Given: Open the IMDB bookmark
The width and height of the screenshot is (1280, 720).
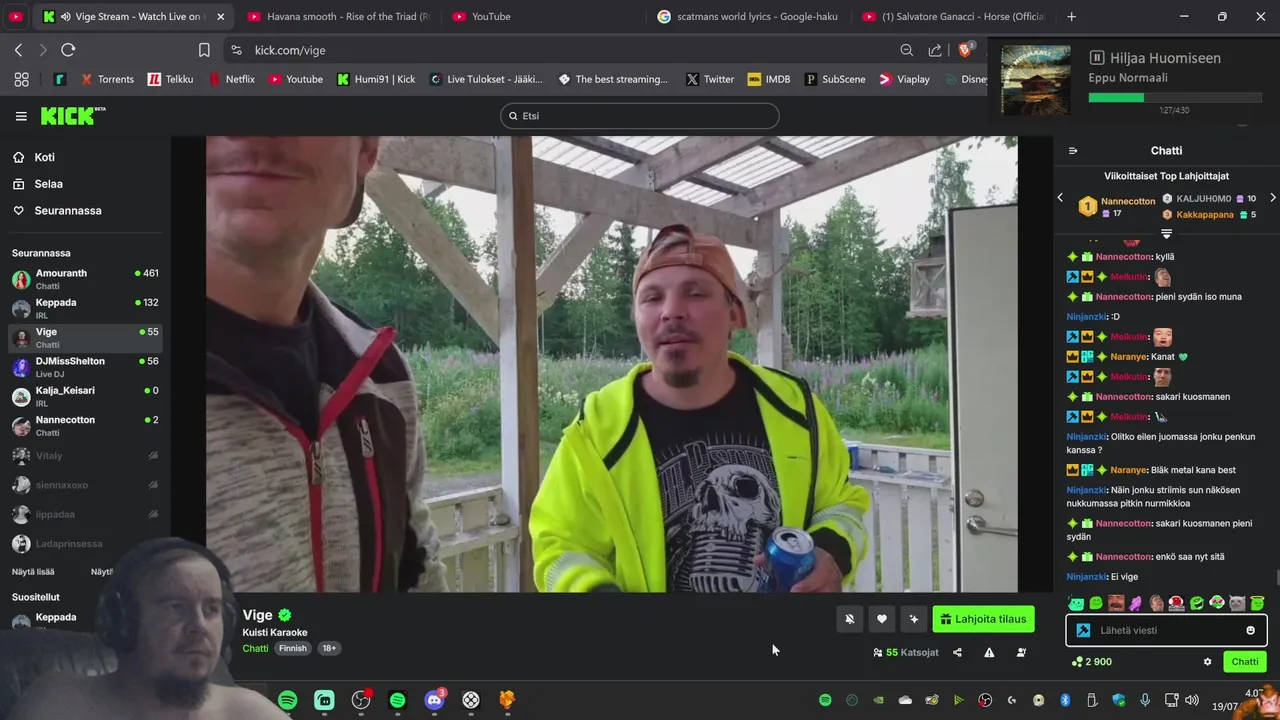Looking at the screenshot, I should [x=769, y=79].
